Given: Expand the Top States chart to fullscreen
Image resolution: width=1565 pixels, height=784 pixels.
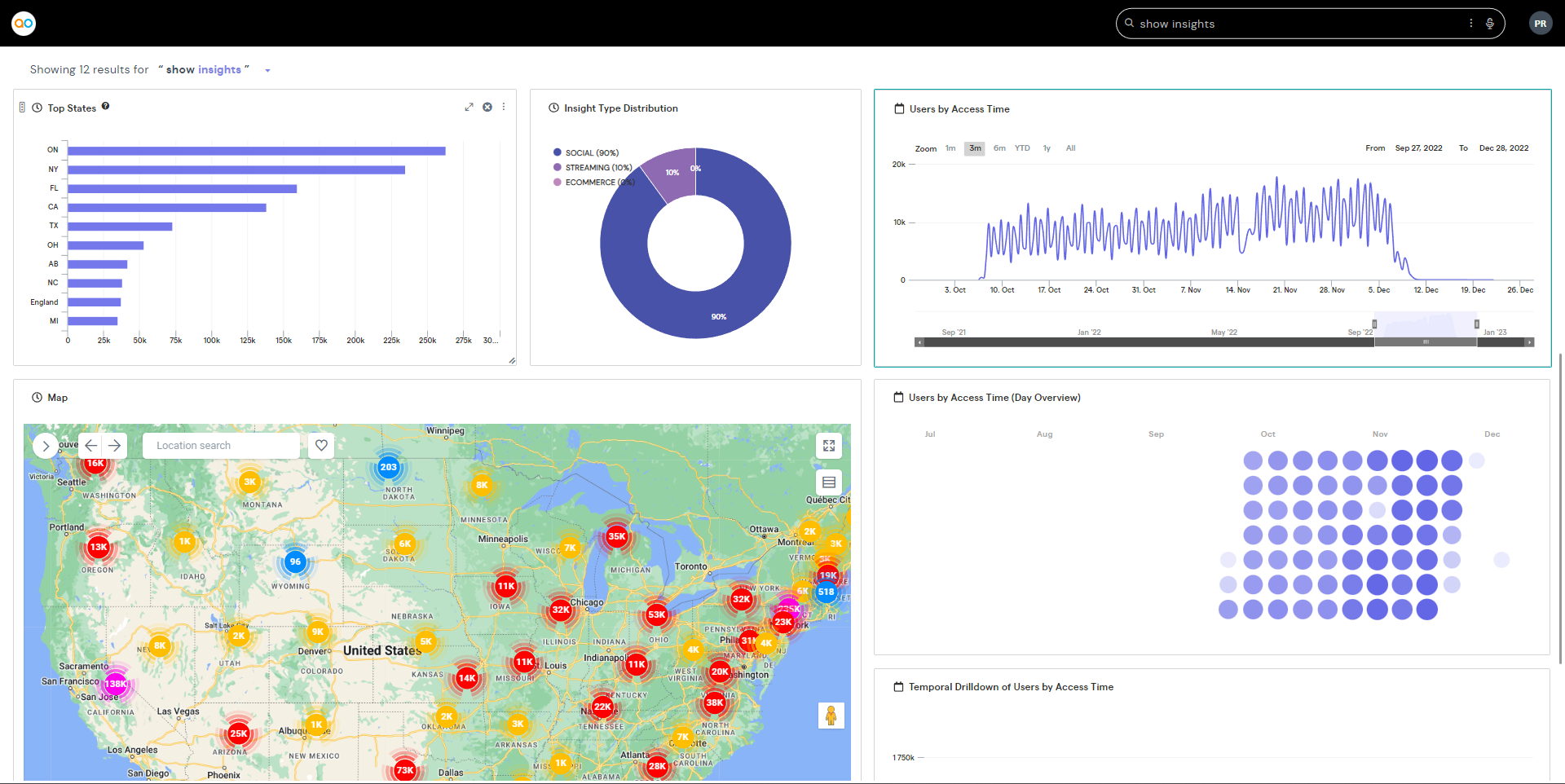Looking at the screenshot, I should [469, 108].
